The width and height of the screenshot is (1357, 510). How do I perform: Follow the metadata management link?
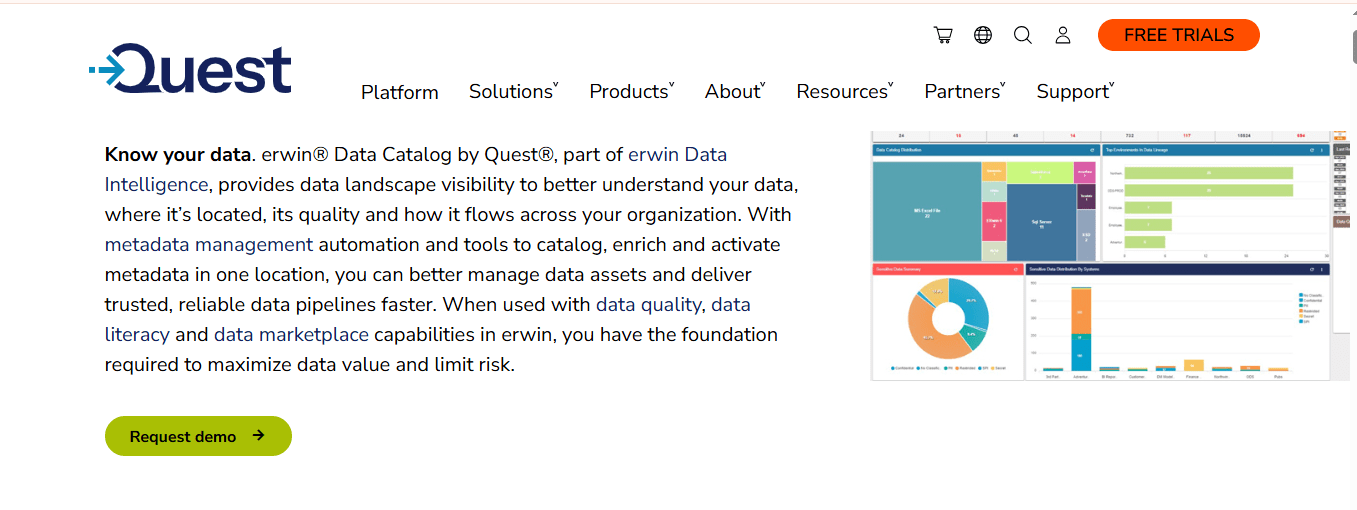(x=209, y=244)
